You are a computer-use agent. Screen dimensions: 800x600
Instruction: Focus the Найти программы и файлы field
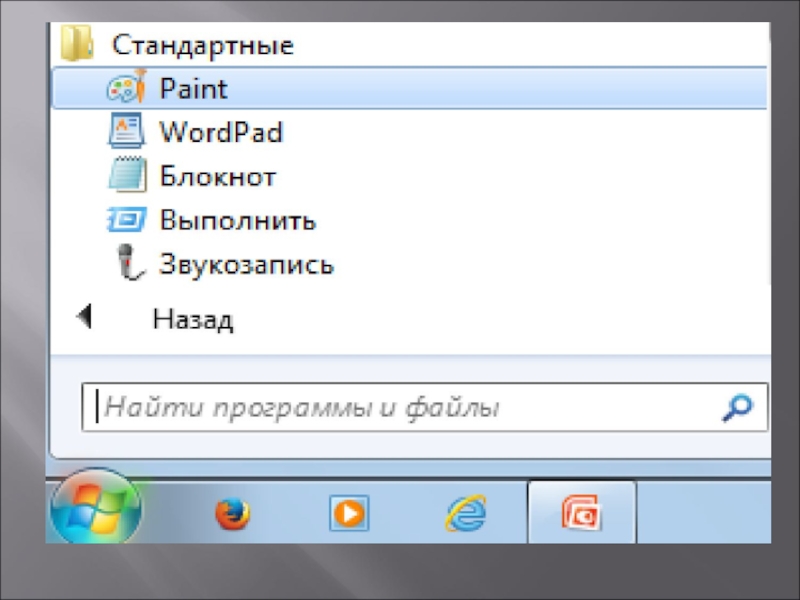[x=424, y=407]
